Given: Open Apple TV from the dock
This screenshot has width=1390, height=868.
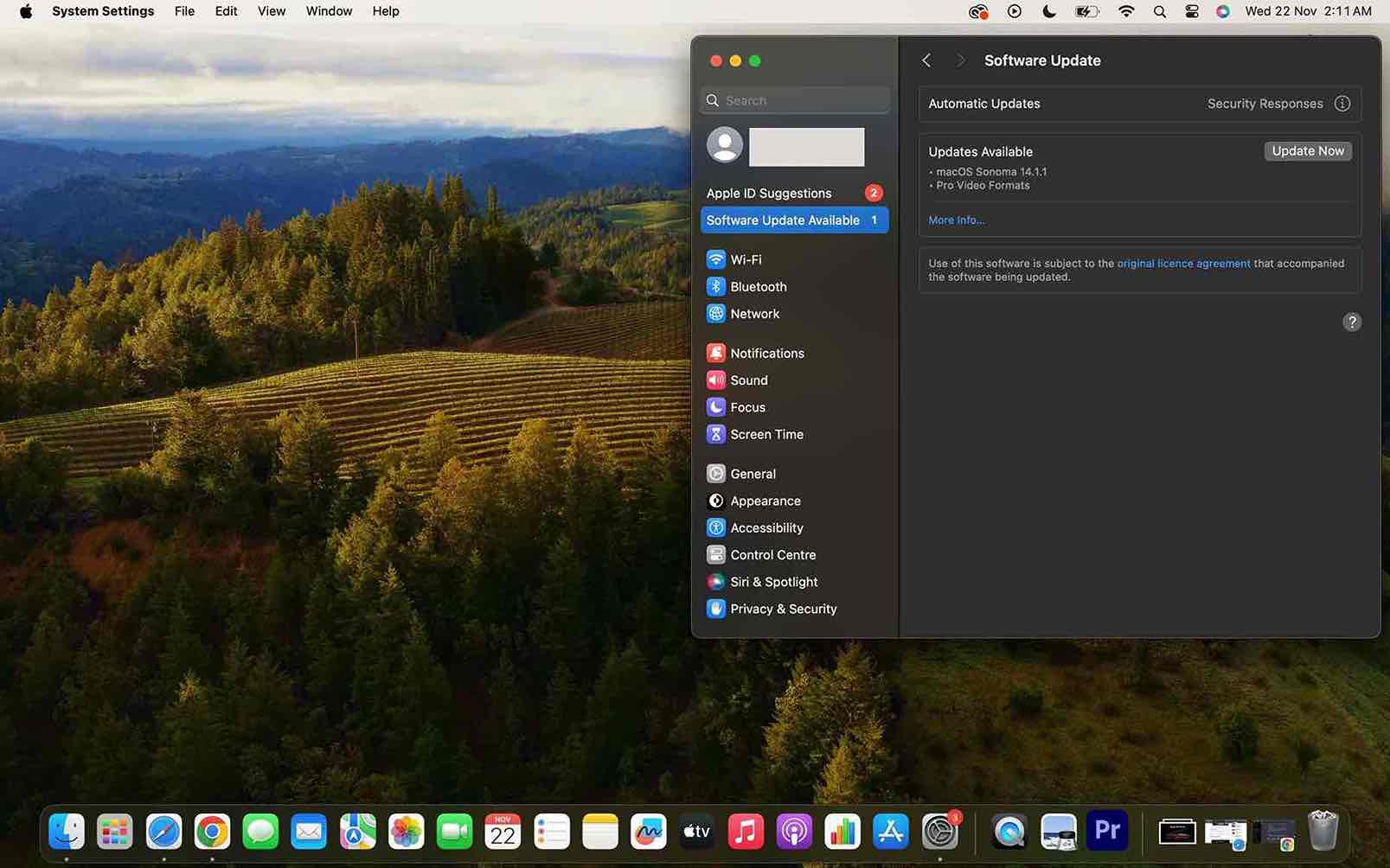Looking at the screenshot, I should click(696, 833).
